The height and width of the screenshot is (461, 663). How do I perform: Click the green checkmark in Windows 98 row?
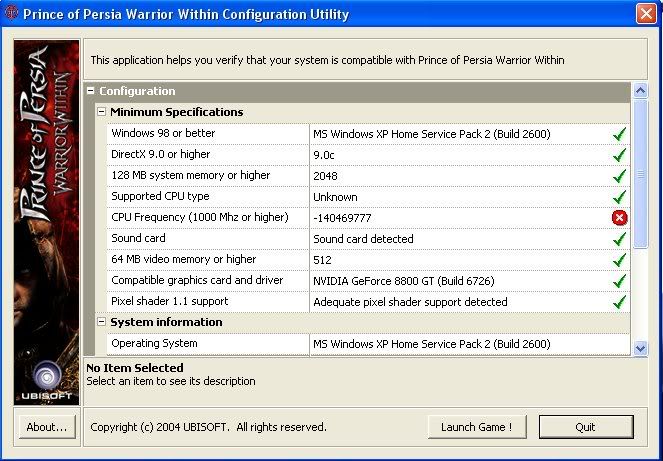pyautogui.click(x=619, y=134)
